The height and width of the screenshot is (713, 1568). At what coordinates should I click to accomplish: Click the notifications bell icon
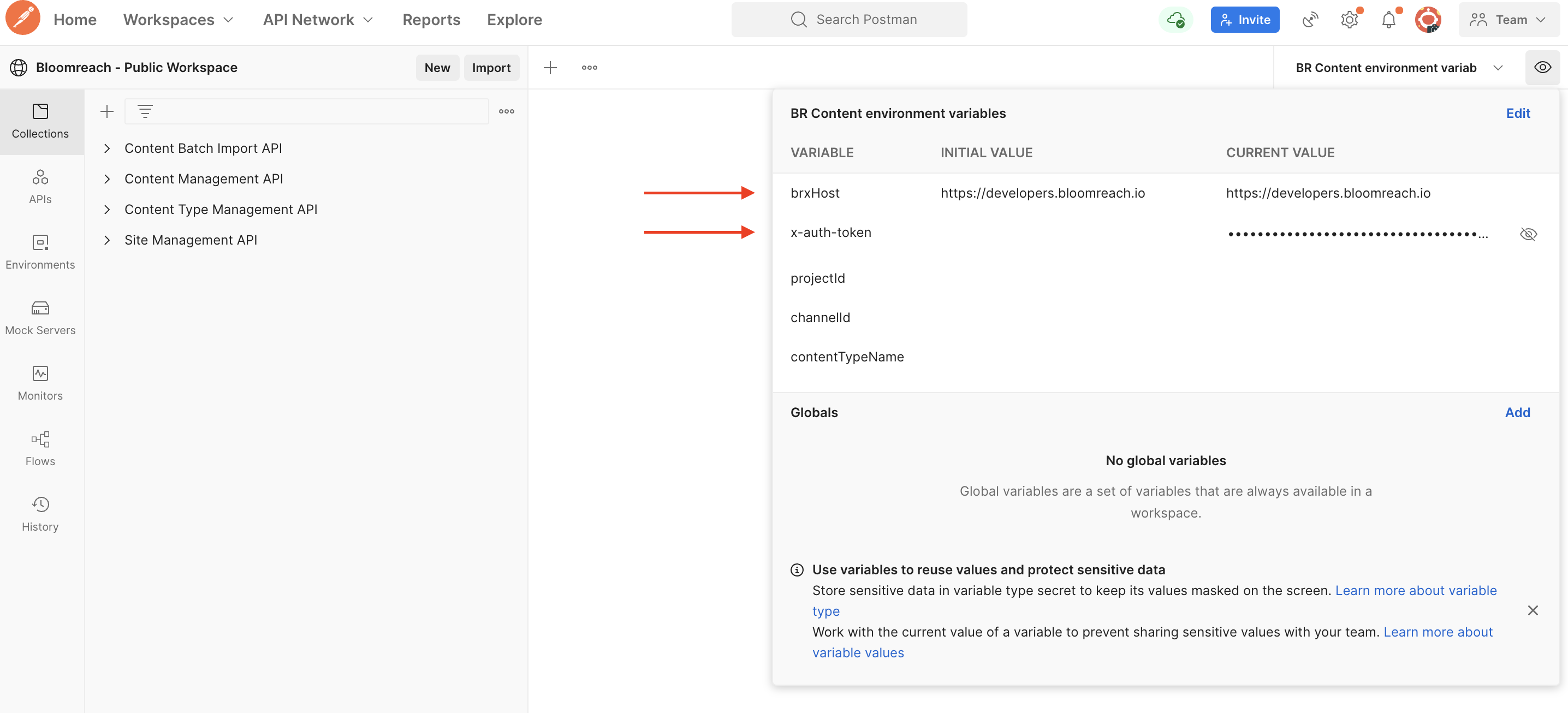click(x=1388, y=20)
